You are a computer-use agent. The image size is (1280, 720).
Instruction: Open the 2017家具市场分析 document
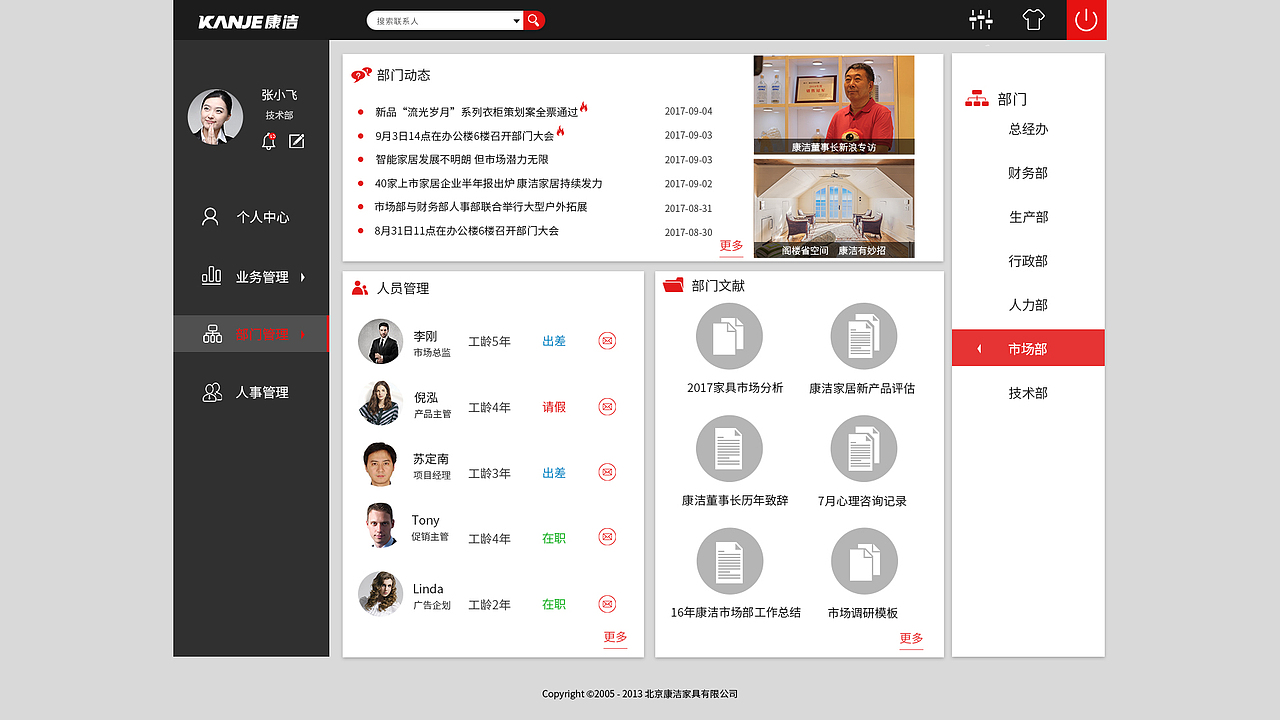[729, 336]
